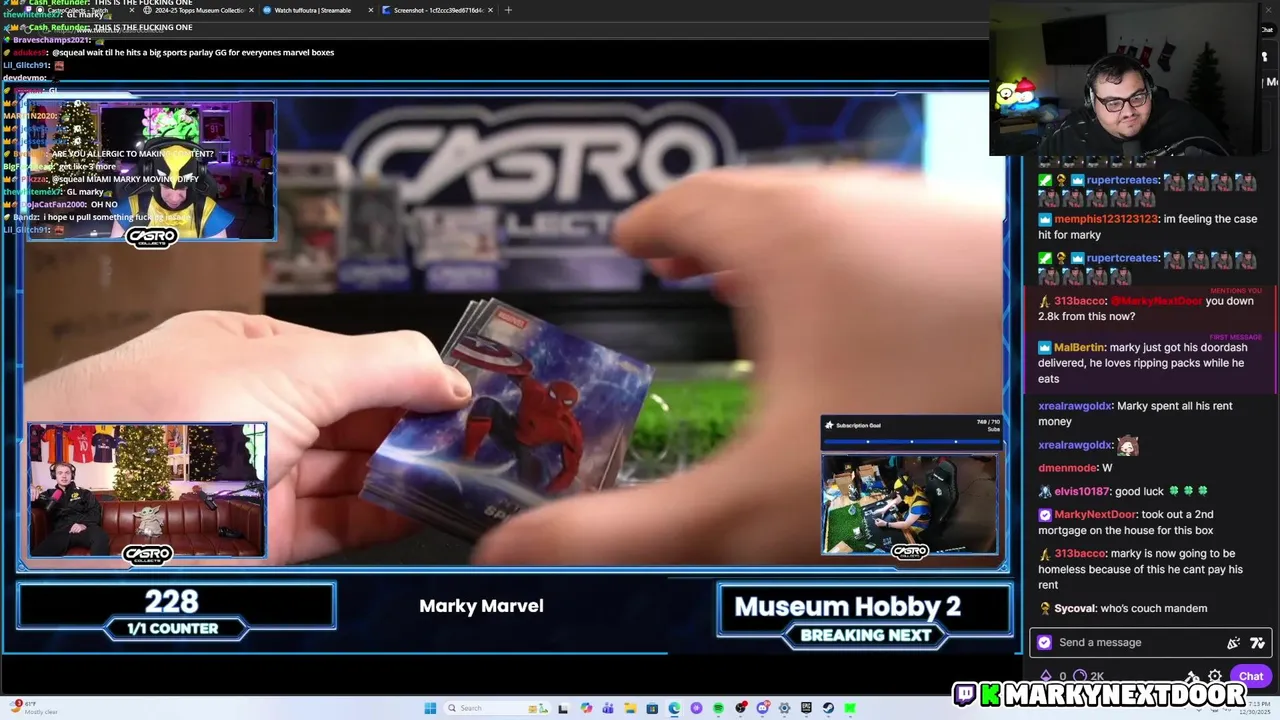Image resolution: width=1280 pixels, height=720 pixels.
Task: Click the Wolverine costume webcam thumbnail
Action: (x=151, y=170)
